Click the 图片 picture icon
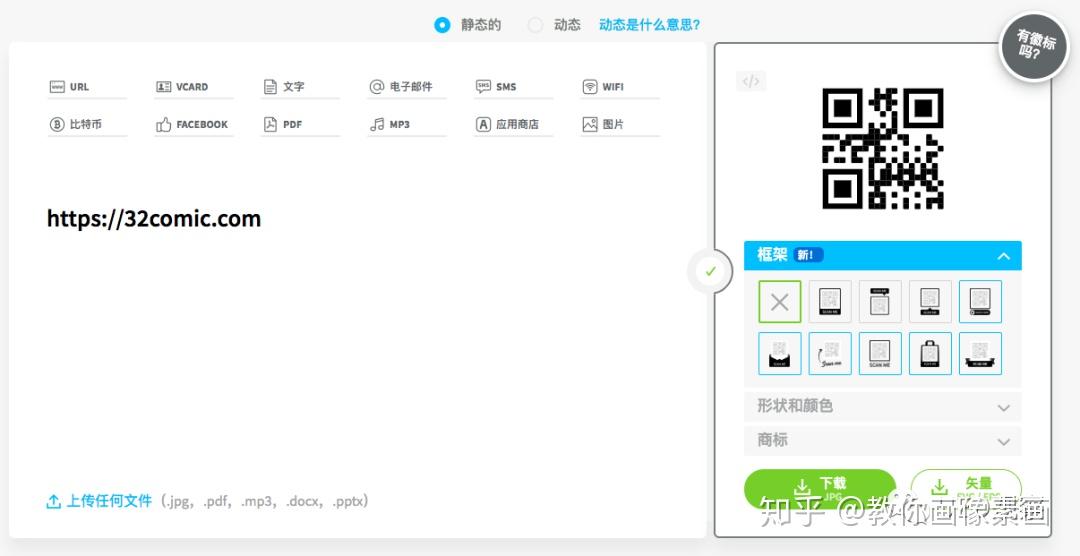The image size is (1080, 556). [590, 125]
